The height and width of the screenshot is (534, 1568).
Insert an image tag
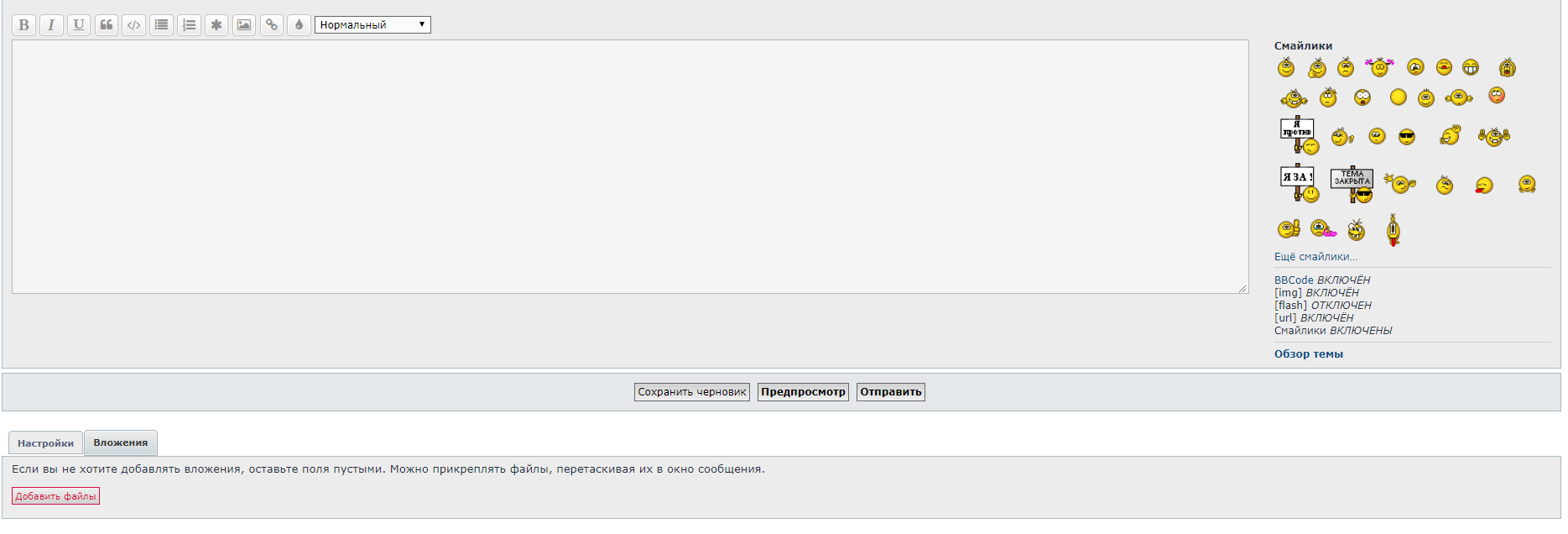244,25
